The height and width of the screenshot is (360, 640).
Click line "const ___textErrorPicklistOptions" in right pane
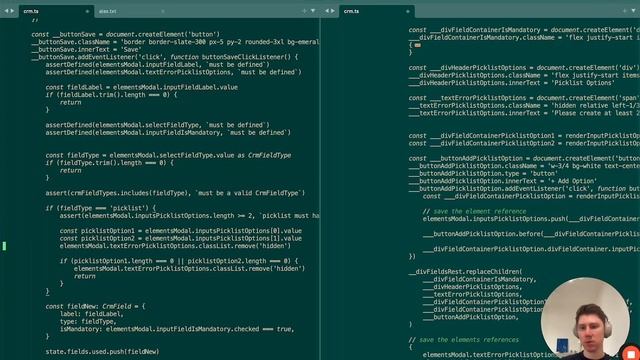[x=524, y=98]
